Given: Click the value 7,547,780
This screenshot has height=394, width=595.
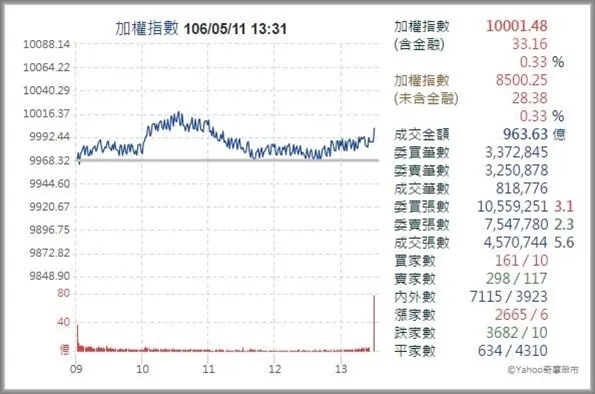Looking at the screenshot, I should 516,225.
